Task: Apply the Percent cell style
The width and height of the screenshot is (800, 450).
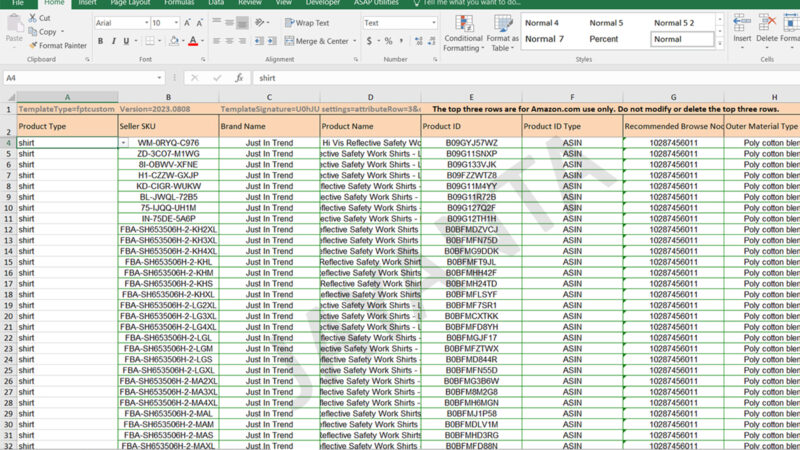Action: point(603,39)
